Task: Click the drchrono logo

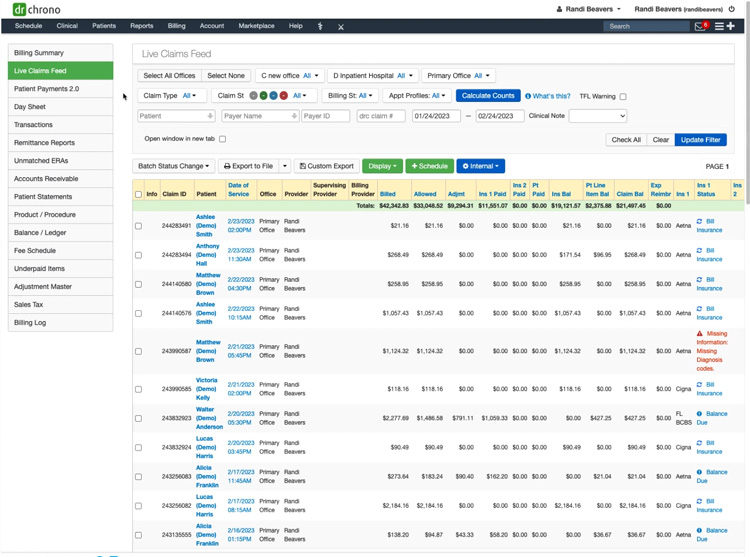Action: (37, 9)
